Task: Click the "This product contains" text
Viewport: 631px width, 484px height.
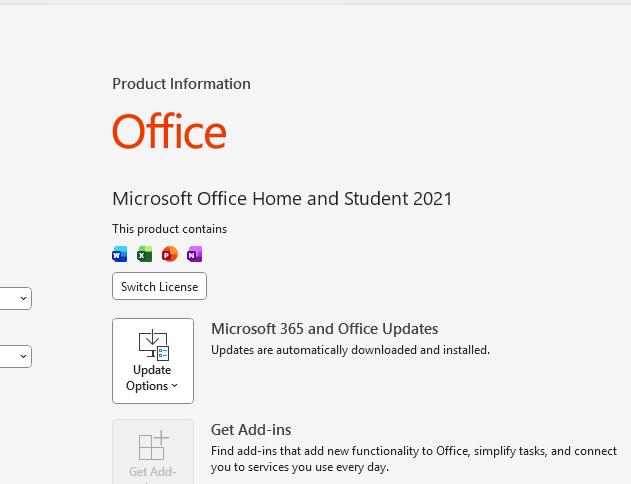Action: point(169,229)
